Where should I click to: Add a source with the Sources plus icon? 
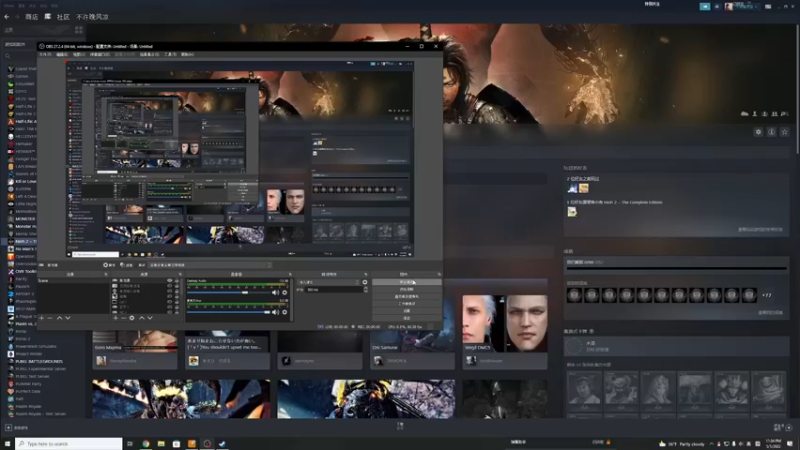coord(115,318)
